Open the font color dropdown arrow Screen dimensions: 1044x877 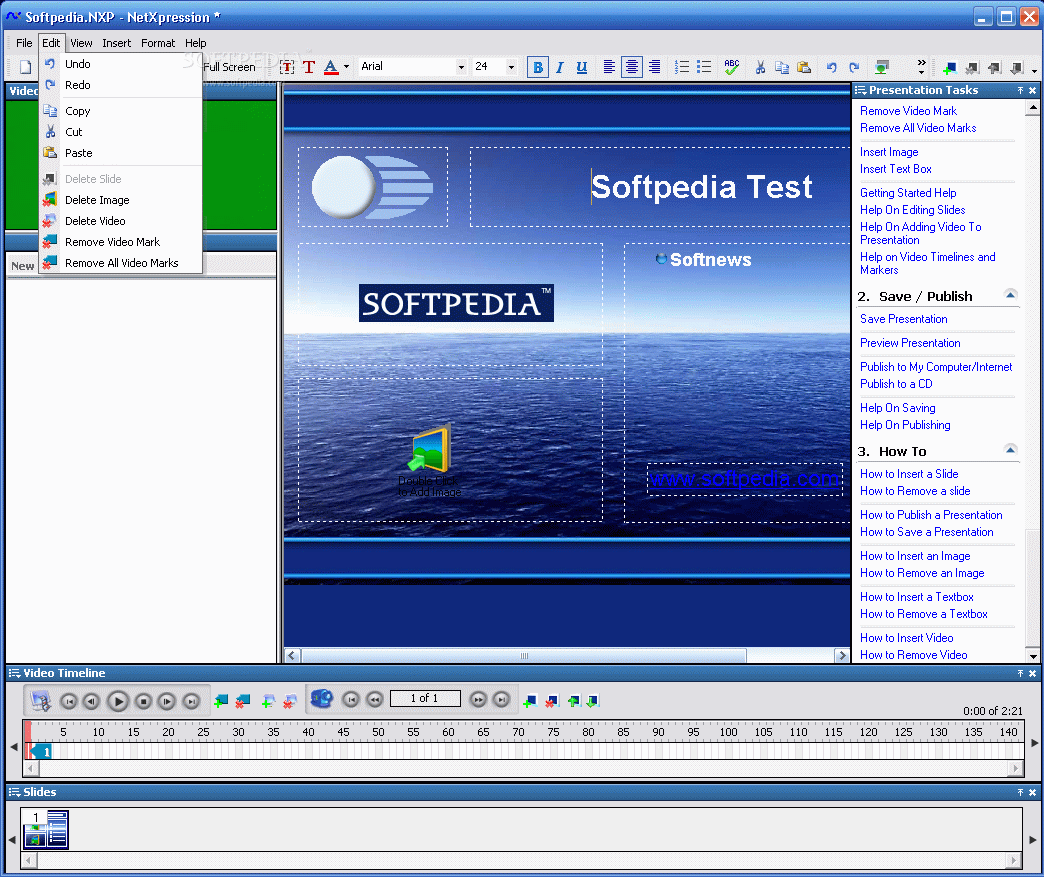(346, 67)
